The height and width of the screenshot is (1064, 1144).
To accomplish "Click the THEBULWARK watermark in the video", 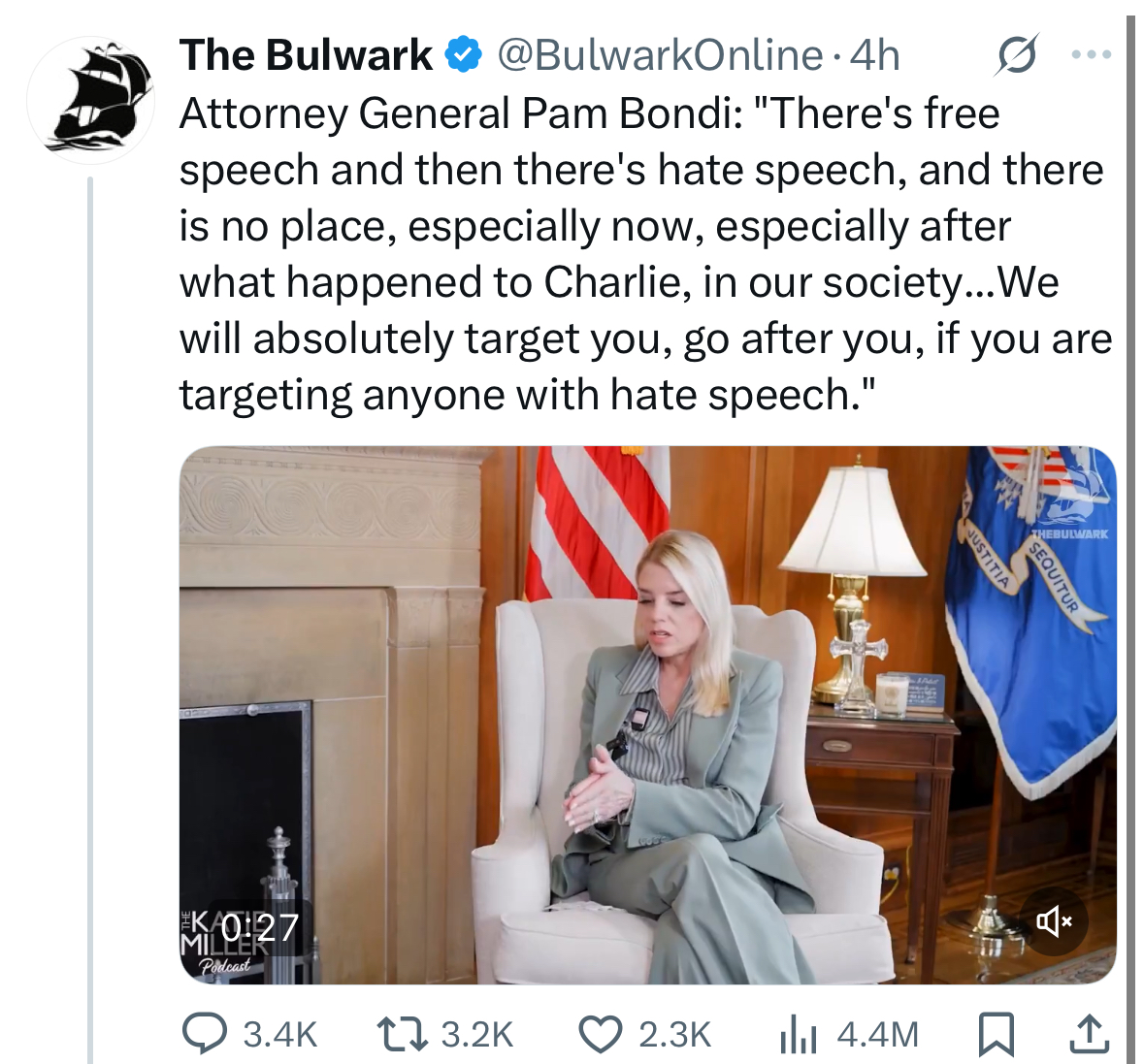I will [1069, 533].
